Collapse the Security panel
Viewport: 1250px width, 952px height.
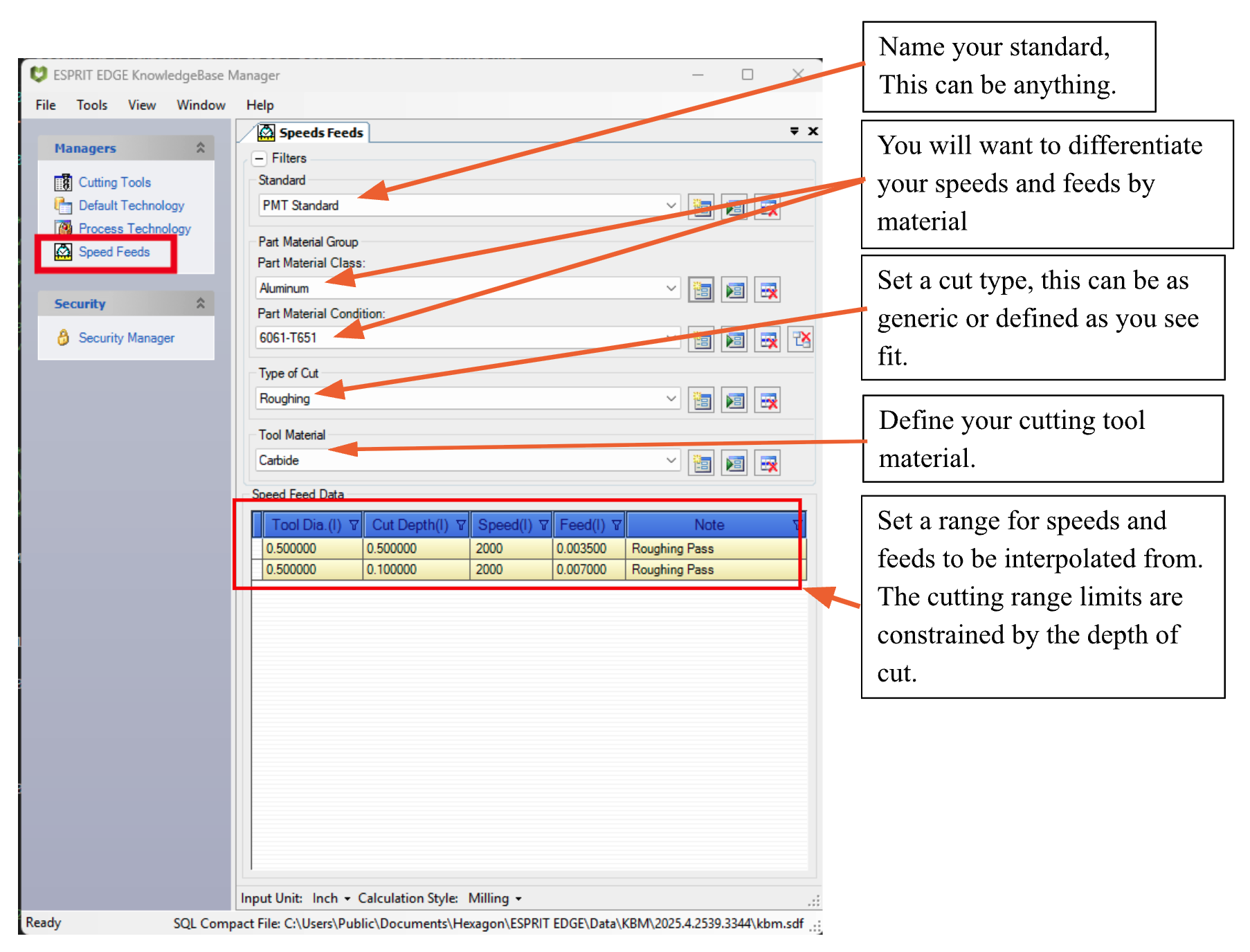point(201,302)
